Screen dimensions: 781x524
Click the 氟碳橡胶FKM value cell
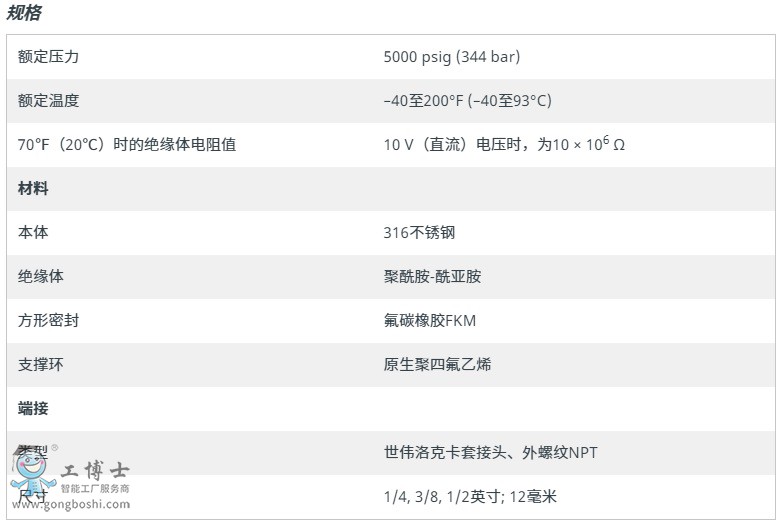(429, 321)
